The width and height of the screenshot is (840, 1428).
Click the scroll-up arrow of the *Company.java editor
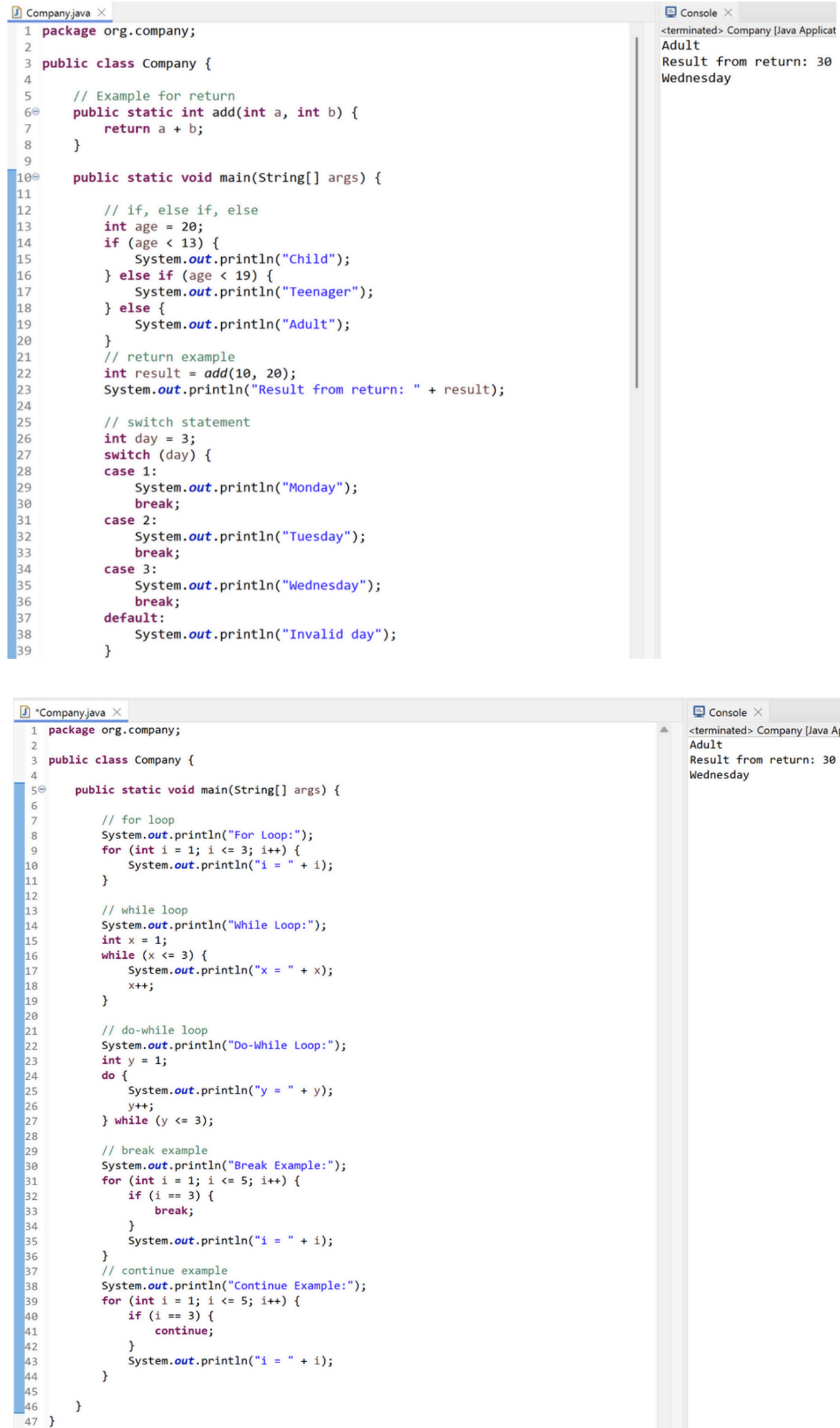click(663, 730)
